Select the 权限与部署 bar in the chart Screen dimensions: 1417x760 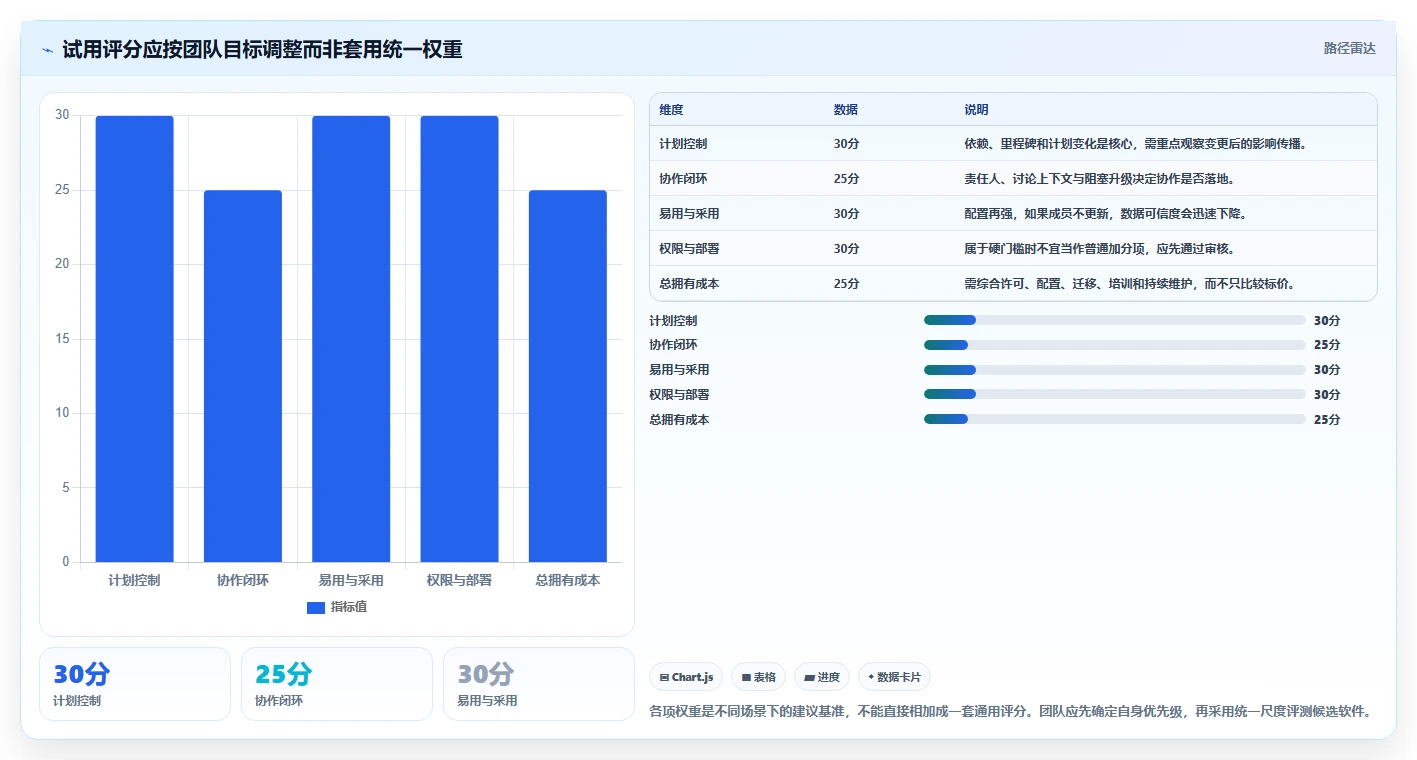(460, 339)
